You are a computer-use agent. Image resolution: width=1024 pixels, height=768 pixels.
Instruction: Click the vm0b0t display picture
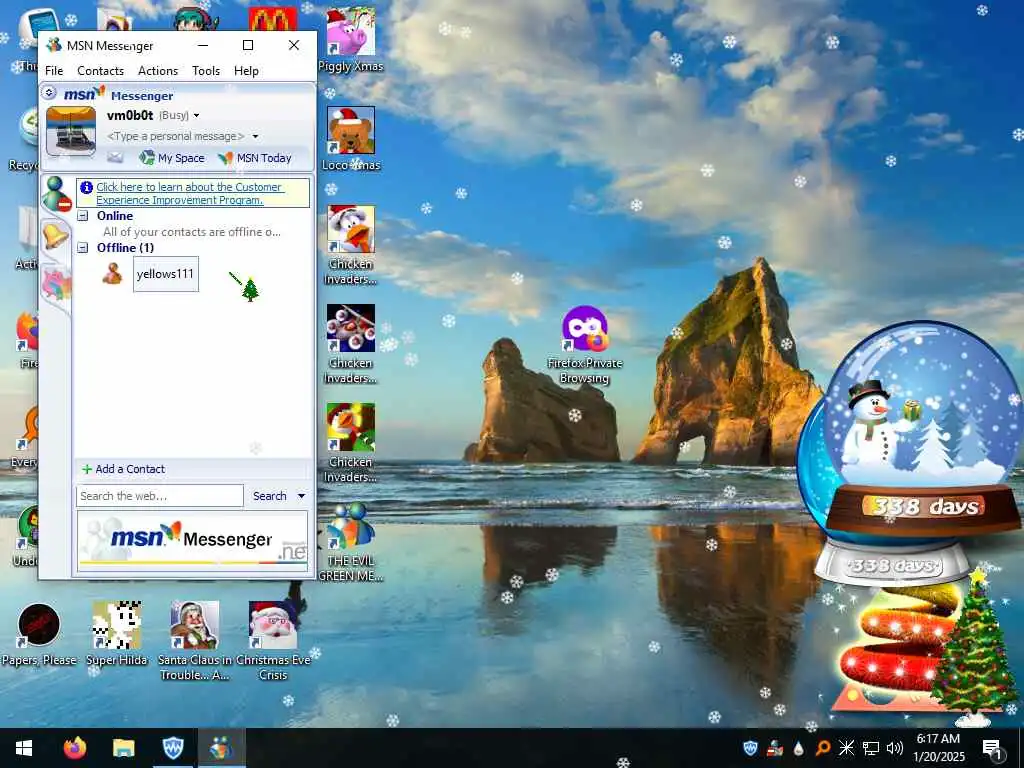(x=71, y=131)
